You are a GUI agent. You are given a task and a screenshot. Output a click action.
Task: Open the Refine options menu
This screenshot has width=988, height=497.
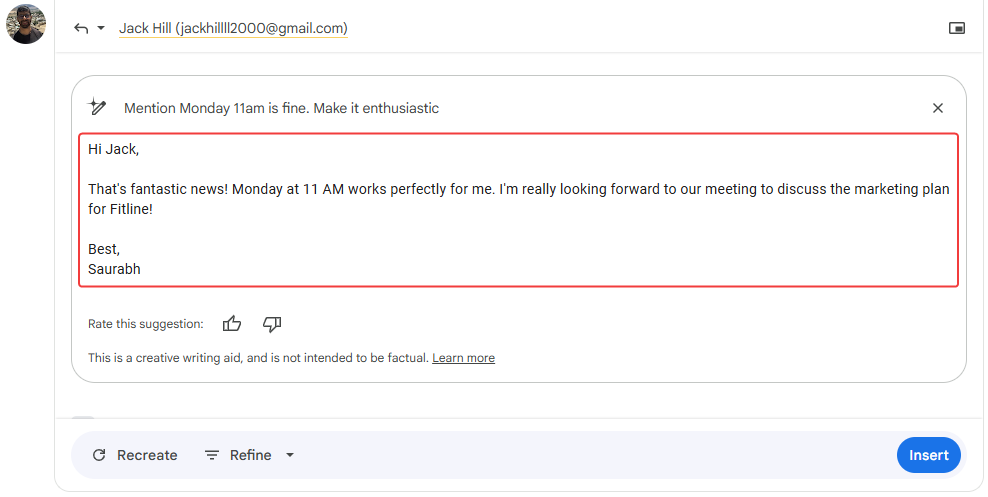[x=250, y=455]
